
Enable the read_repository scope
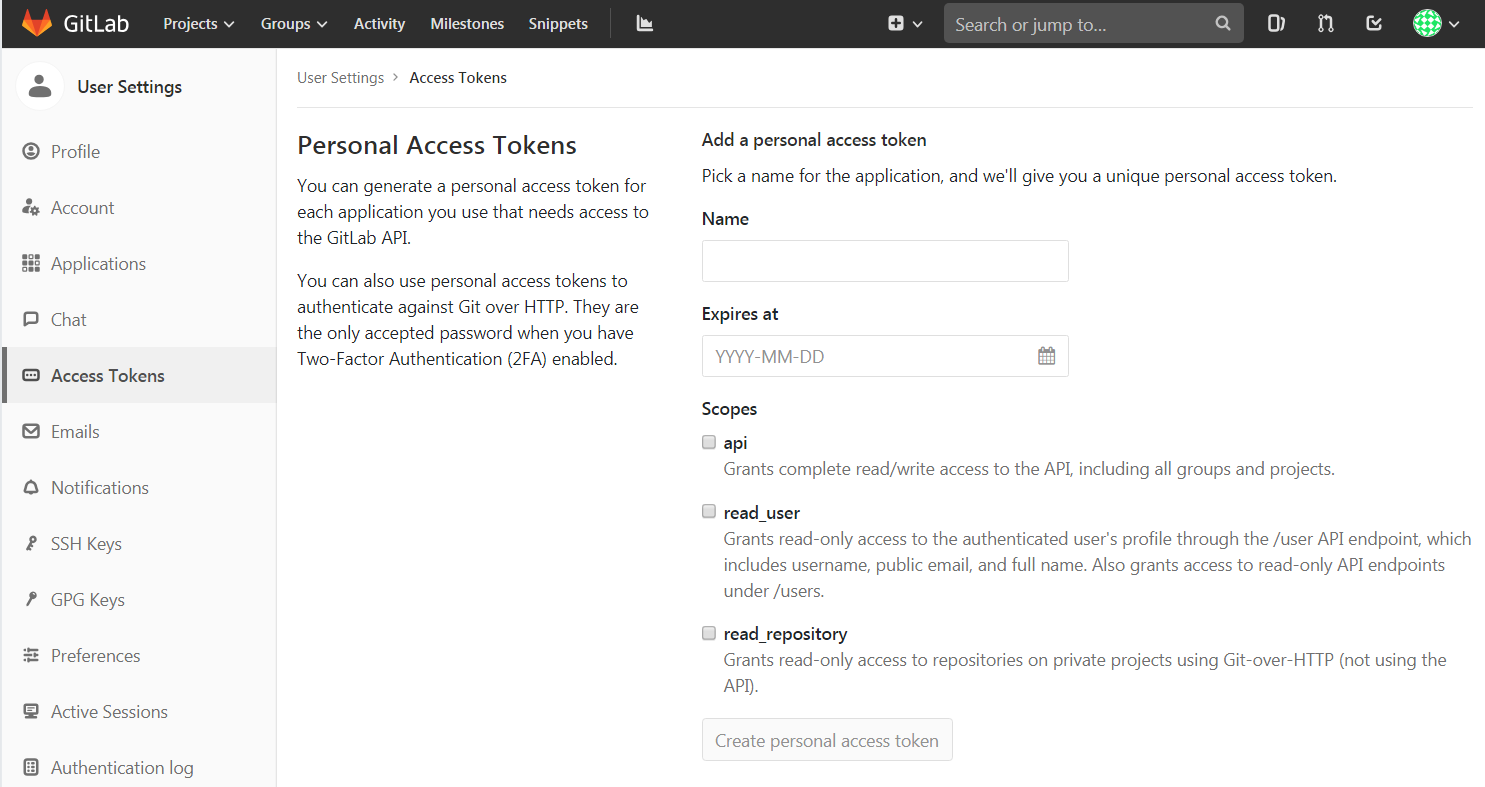coord(709,632)
